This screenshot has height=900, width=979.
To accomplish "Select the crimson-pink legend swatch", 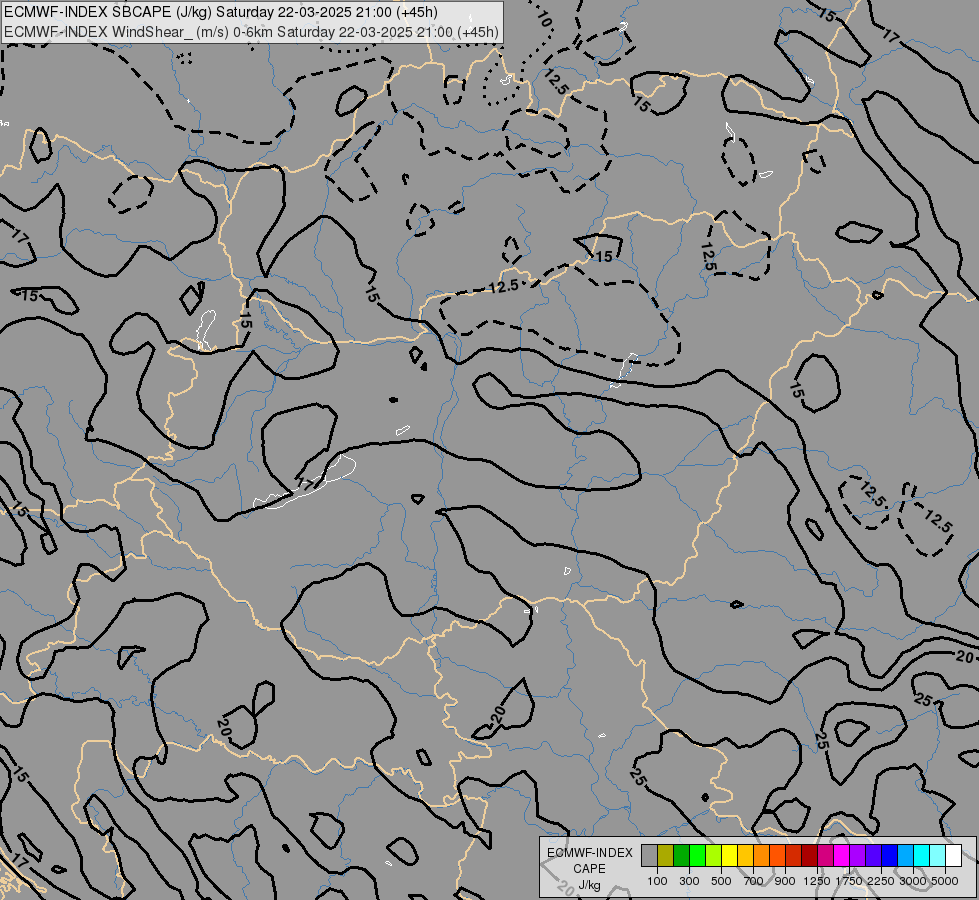I will tap(825, 856).
